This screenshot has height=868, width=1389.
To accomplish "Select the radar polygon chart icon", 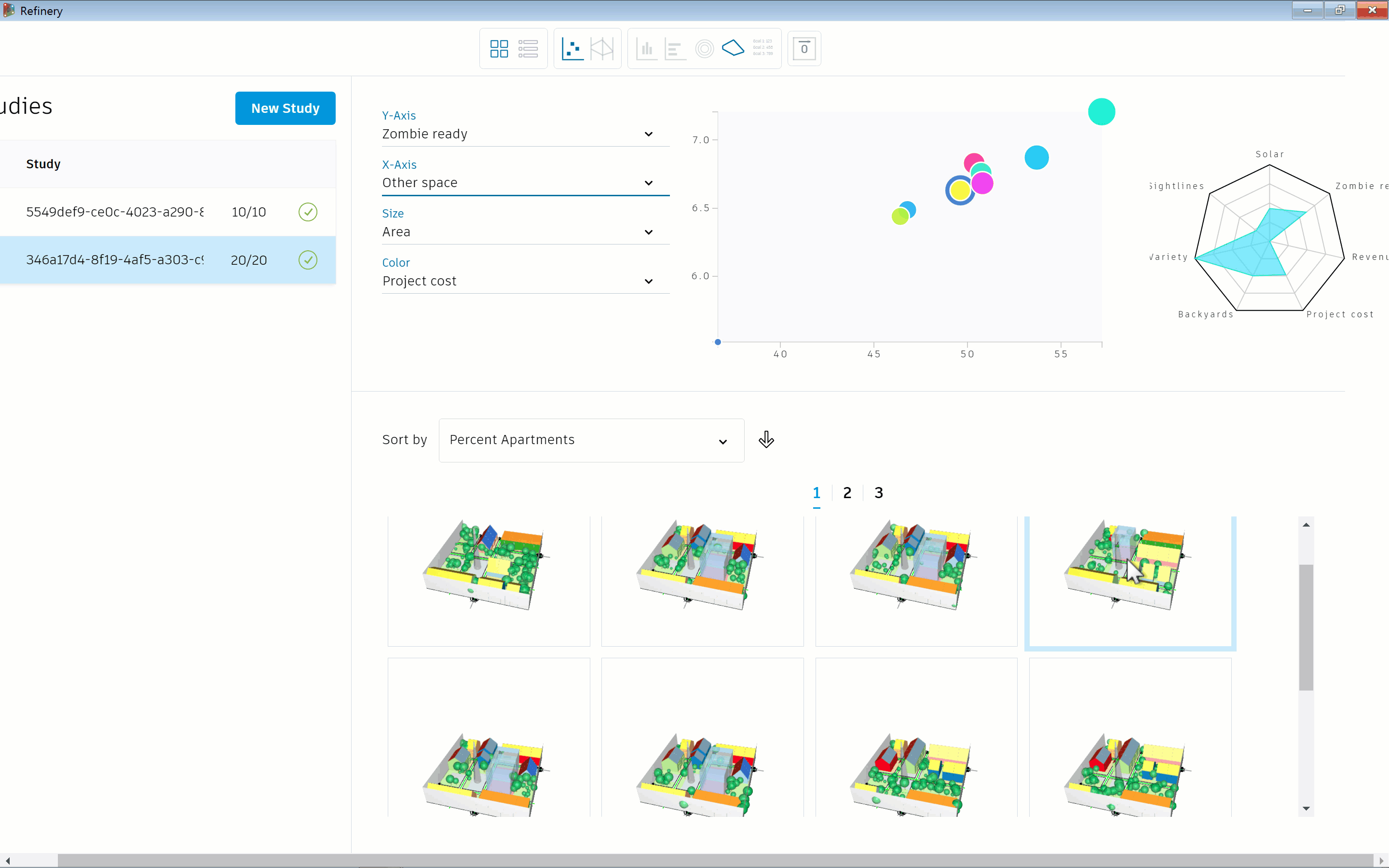I will (x=733, y=48).
